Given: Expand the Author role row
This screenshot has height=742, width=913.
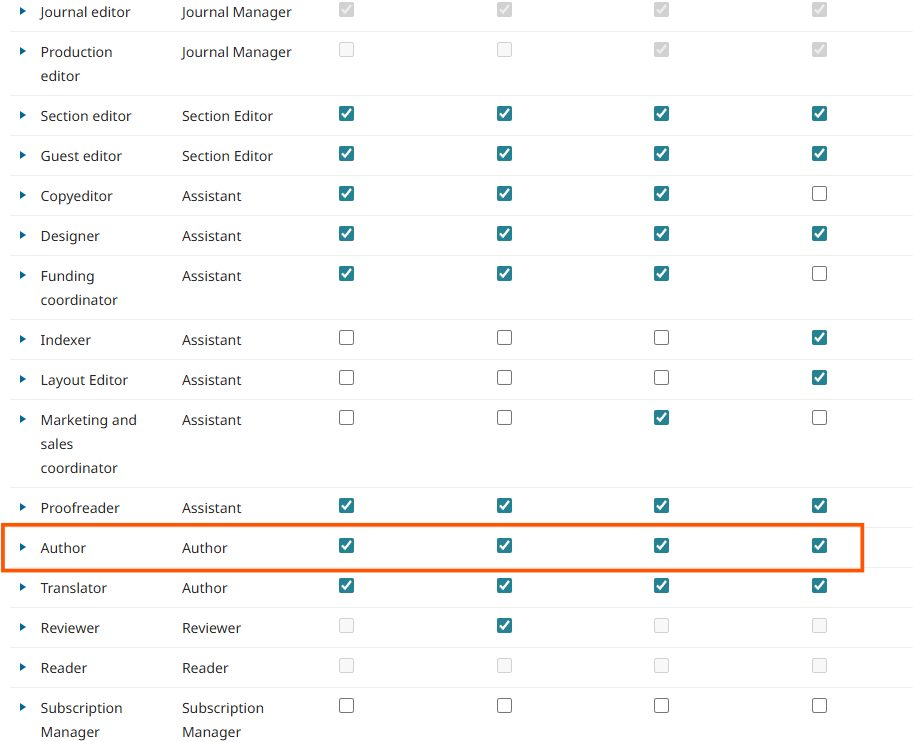Looking at the screenshot, I should [23, 547].
